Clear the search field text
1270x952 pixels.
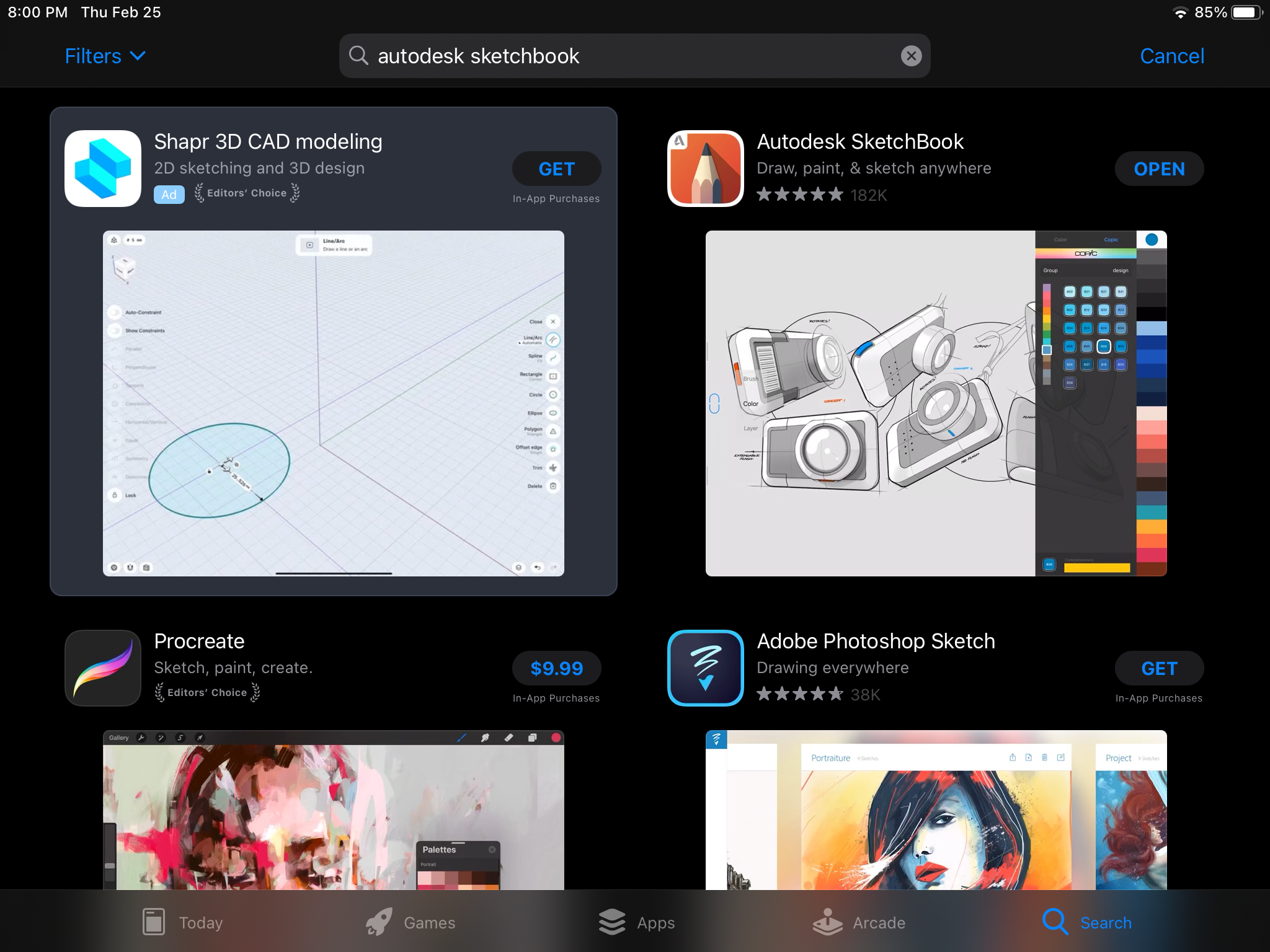coord(911,56)
